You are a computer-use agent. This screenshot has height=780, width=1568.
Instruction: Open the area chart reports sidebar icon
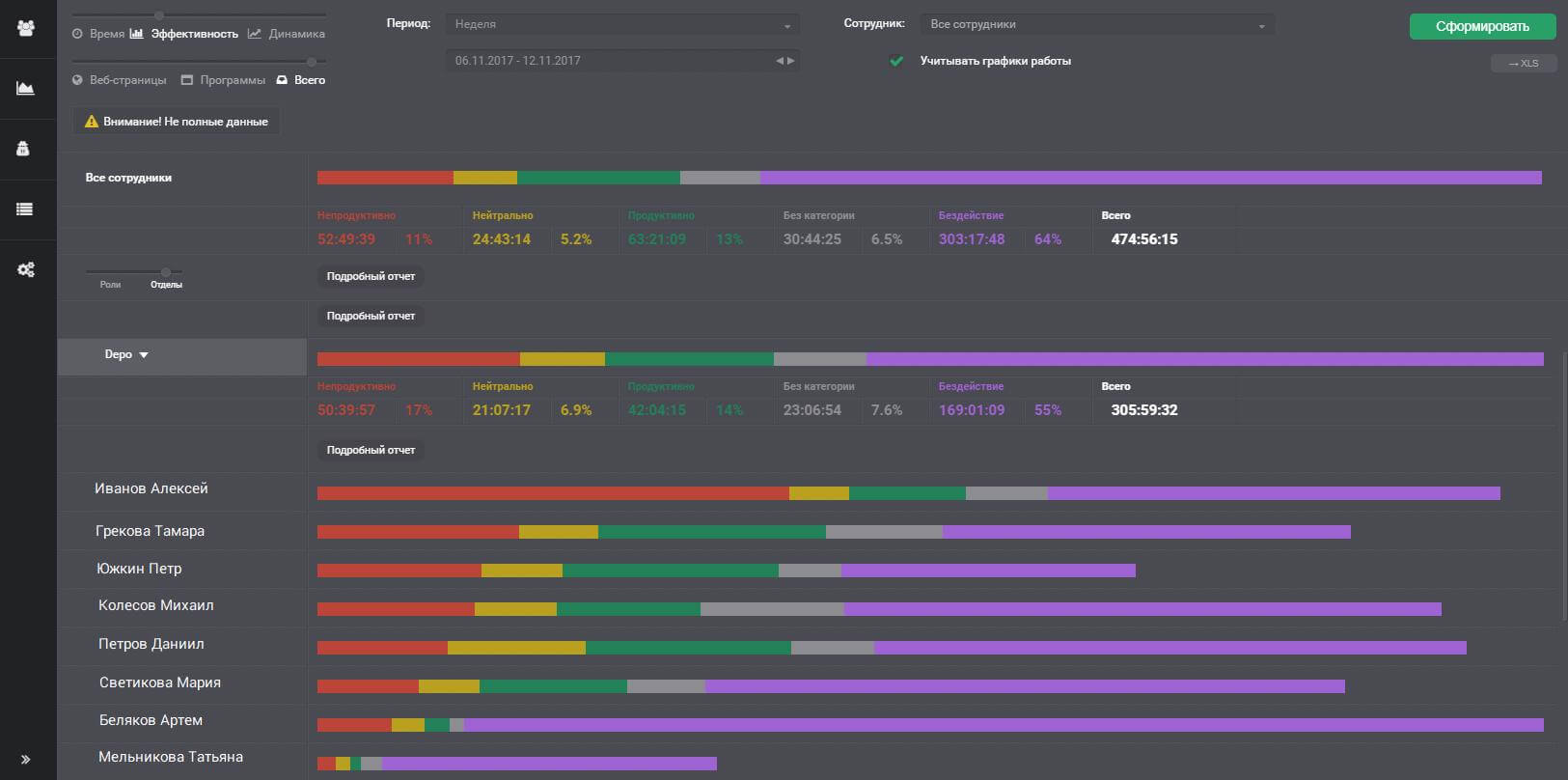pos(26,89)
